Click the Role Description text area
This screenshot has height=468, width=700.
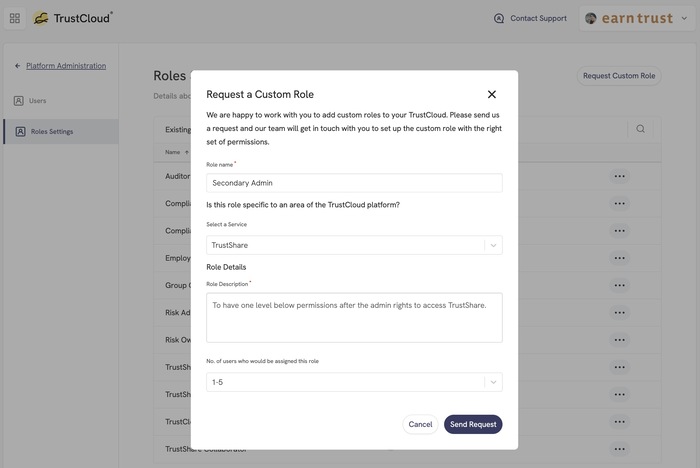tap(354, 318)
